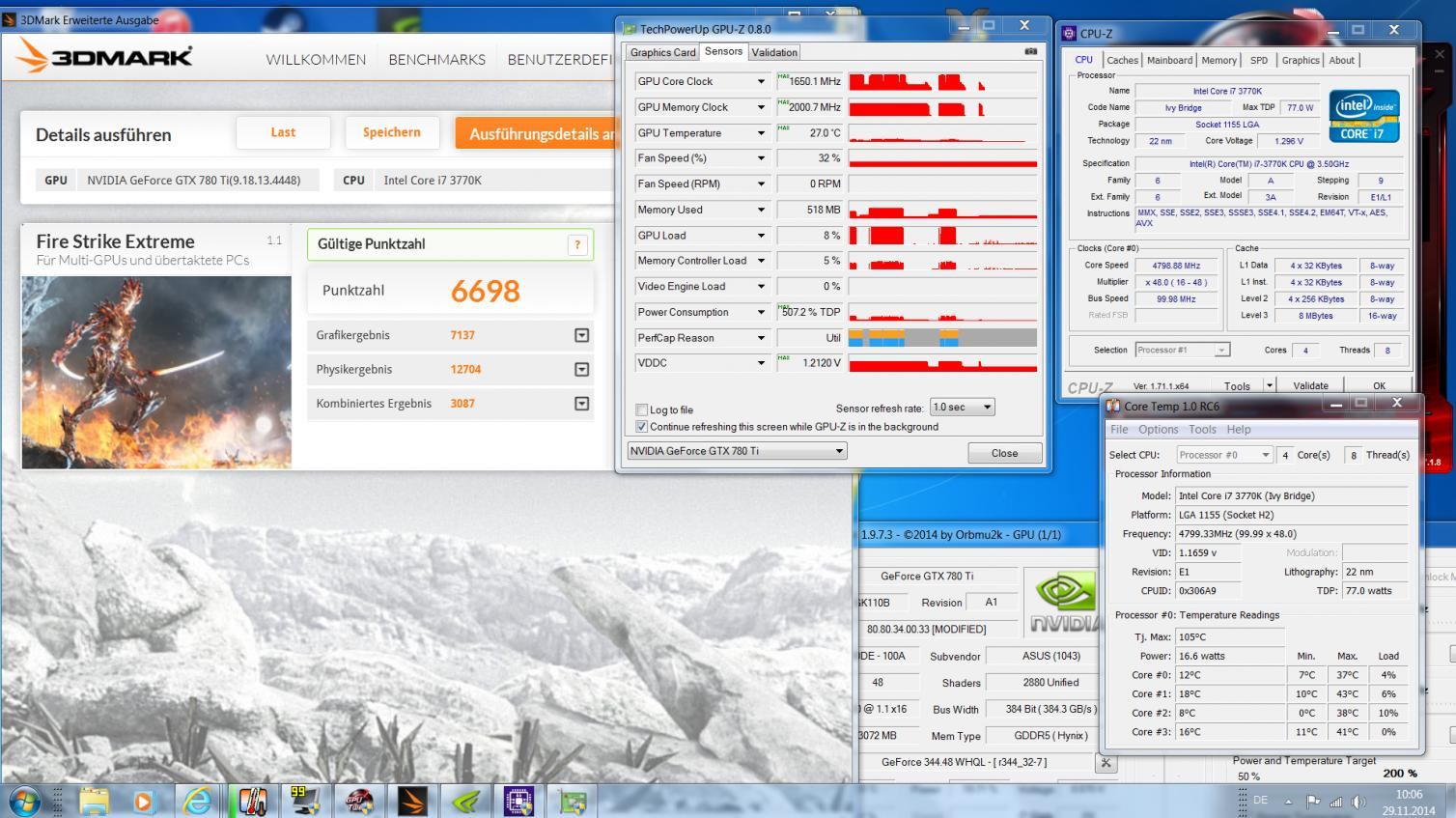Switch to 3DMark taskbar icon
This screenshot has height=818, width=1456.
pos(412,801)
